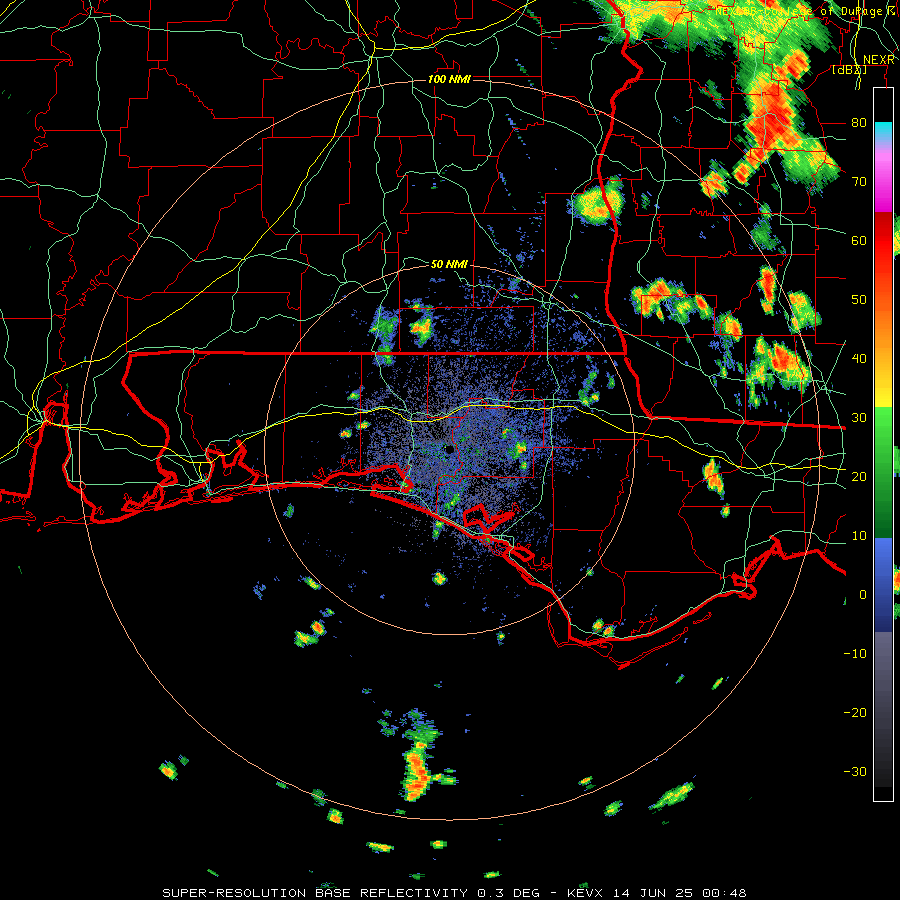Select the 30 dBZ scale label
This screenshot has height=900, width=900.
tap(859, 418)
